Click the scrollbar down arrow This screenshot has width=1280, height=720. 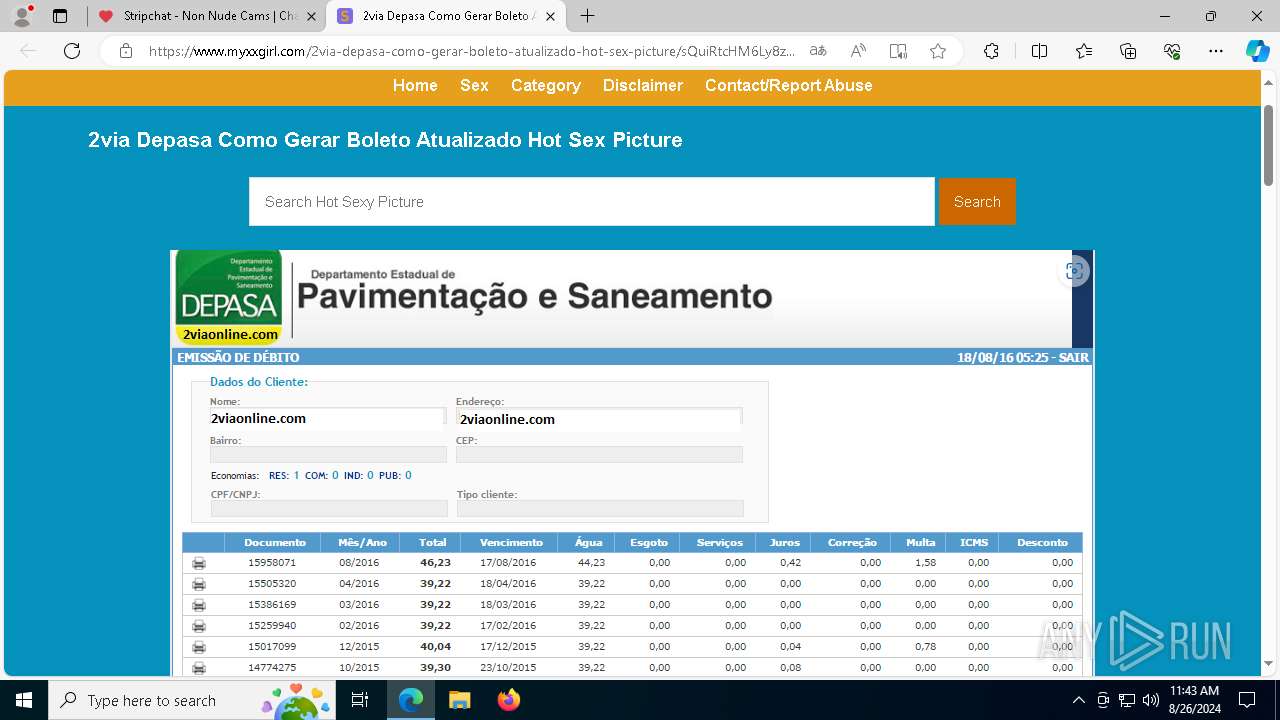1268,663
